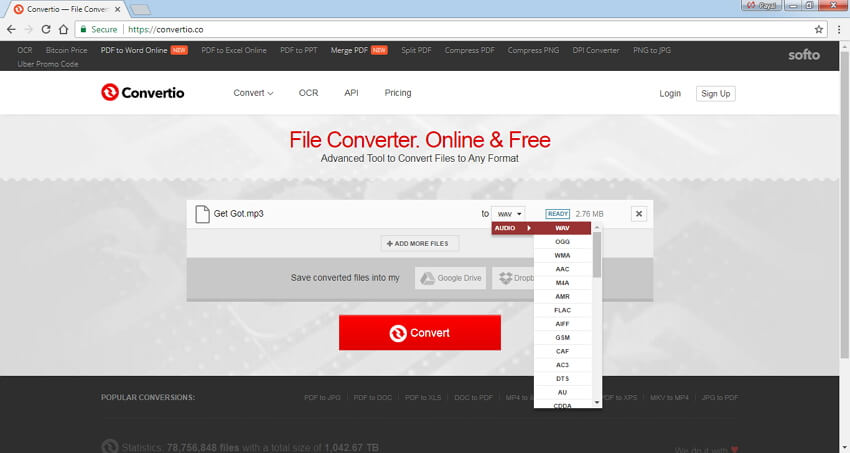850x453 pixels.
Task: Open the OCR page in header nav
Action: click(308, 93)
